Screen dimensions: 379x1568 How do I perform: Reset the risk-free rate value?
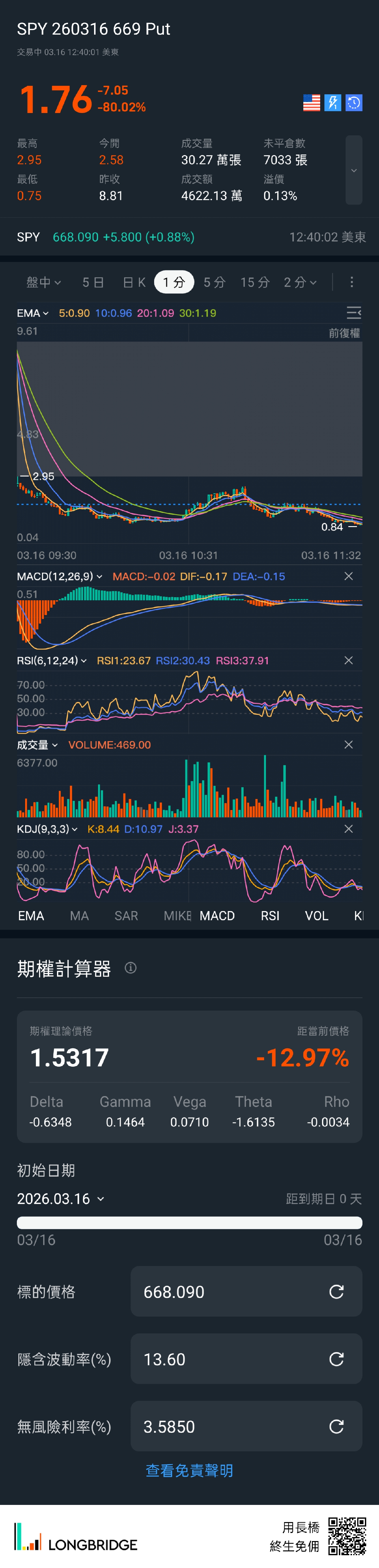(336, 1426)
